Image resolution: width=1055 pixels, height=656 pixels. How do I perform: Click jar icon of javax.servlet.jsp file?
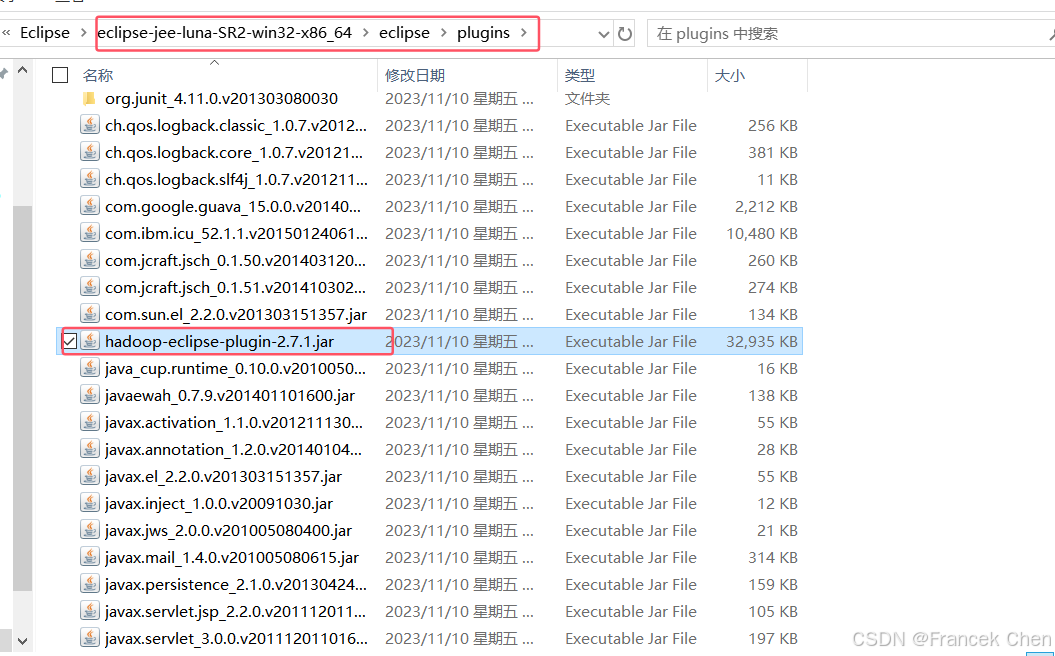pyautogui.click(x=89, y=612)
